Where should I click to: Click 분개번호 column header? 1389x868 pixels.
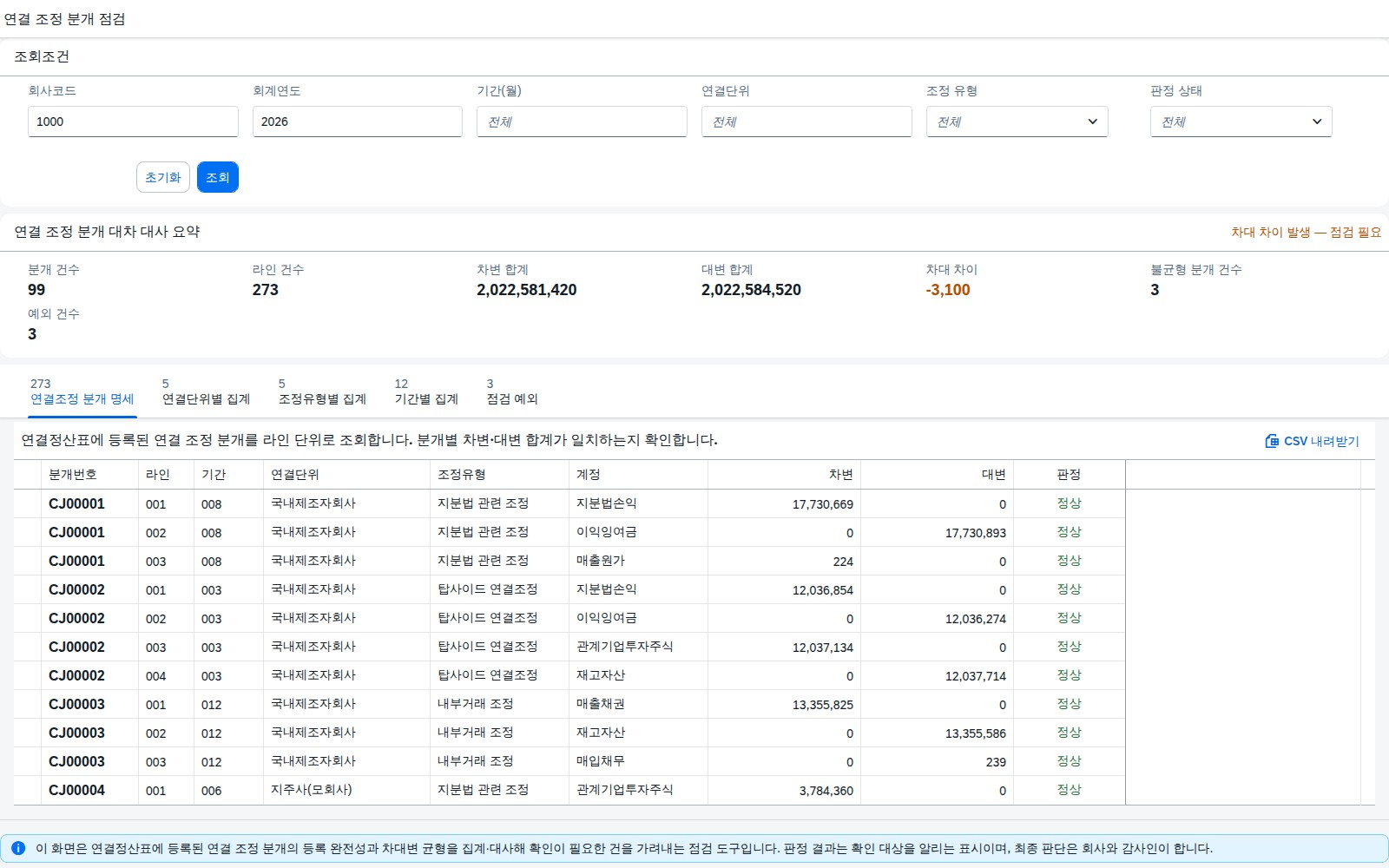[x=90, y=475]
